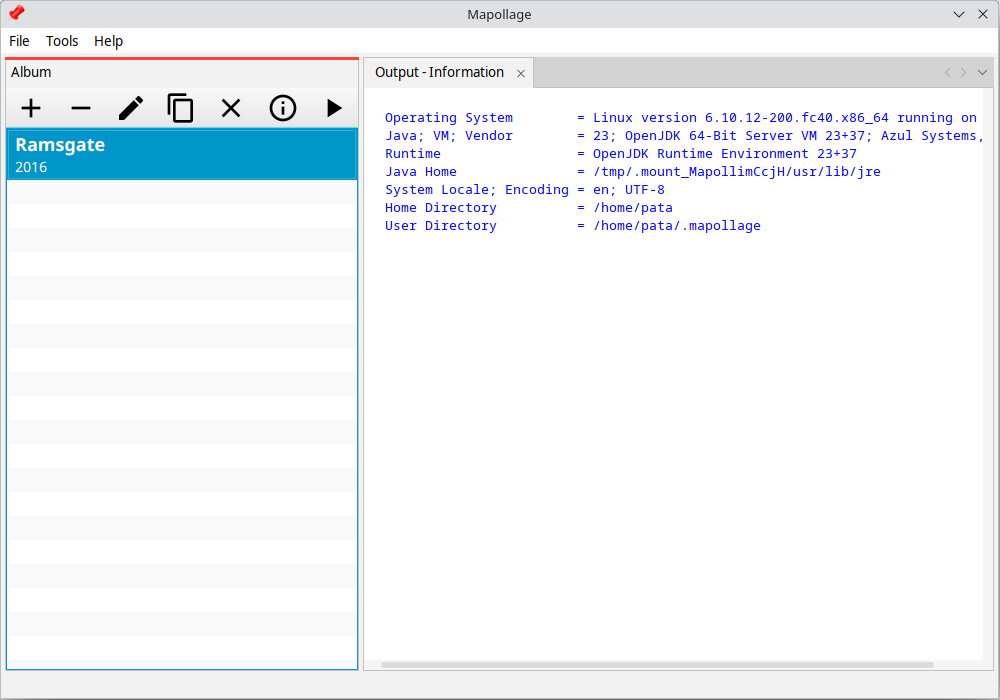Remove the selected album using the minus icon

pyautogui.click(x=80, y=108)
